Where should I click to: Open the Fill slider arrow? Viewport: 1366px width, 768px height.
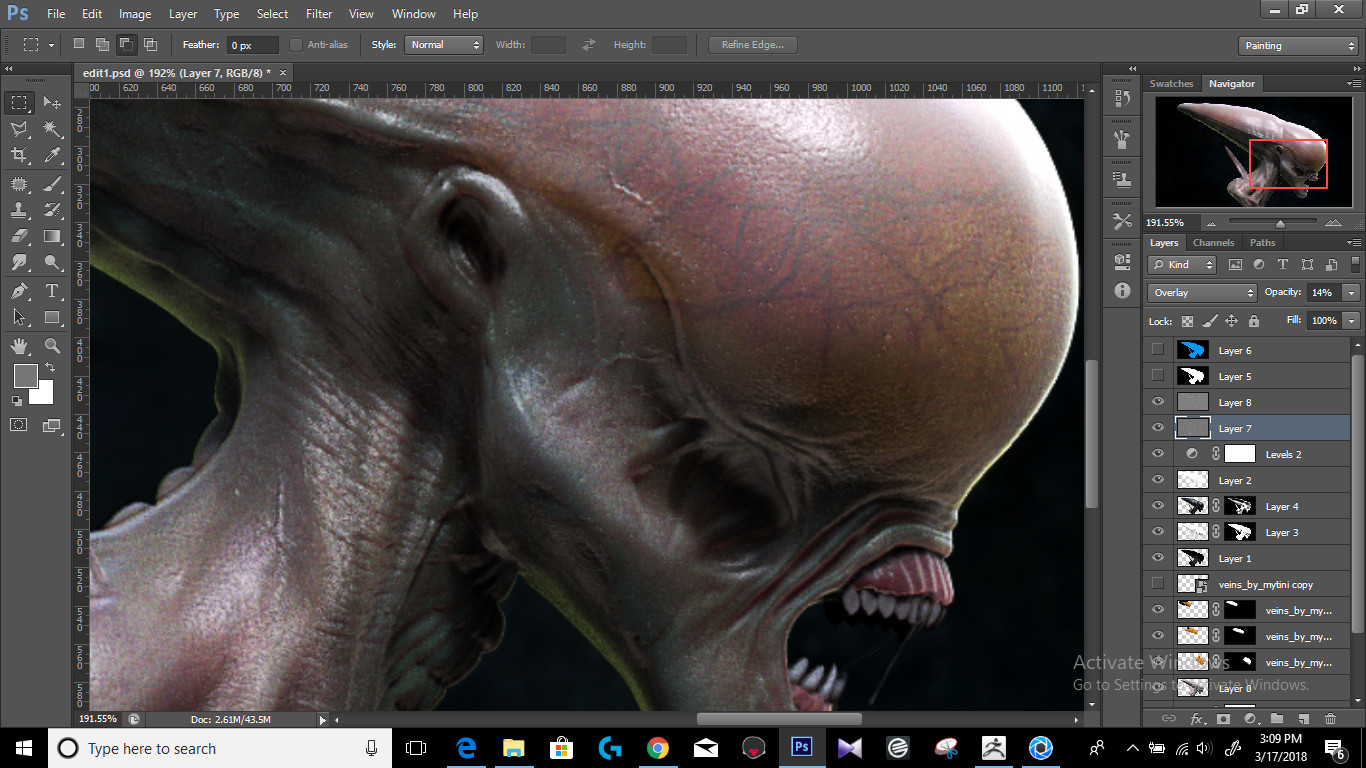1352,321
